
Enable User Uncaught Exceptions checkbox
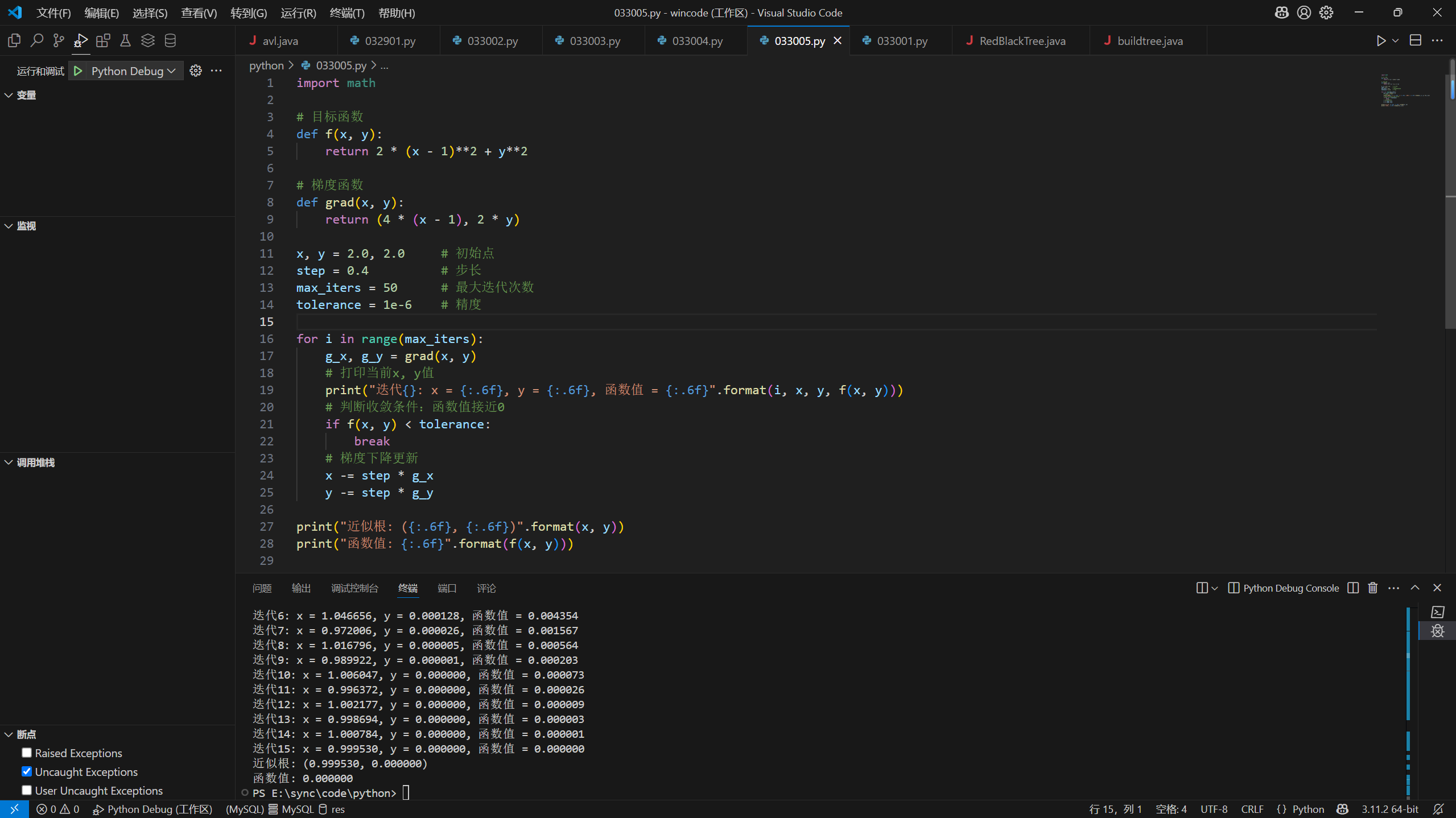pyautogui.click(x=27, y=790)
